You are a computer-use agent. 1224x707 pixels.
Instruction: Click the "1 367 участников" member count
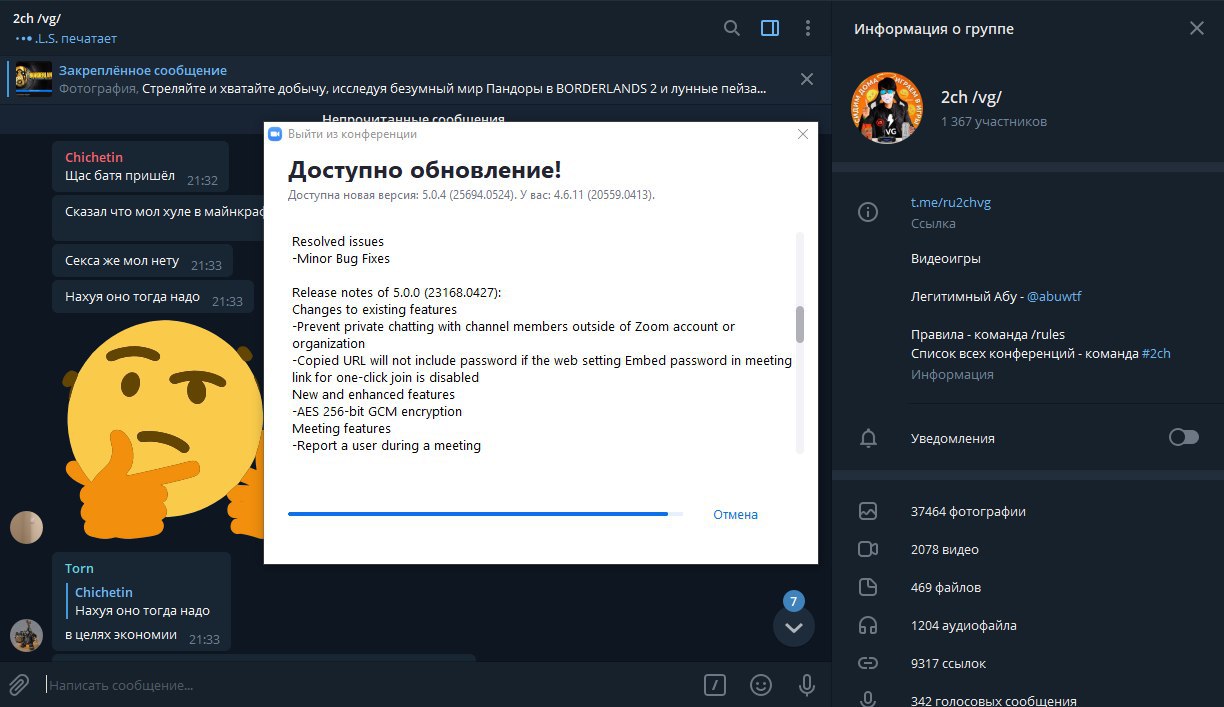pyautogui.click(x=994, y=121)
